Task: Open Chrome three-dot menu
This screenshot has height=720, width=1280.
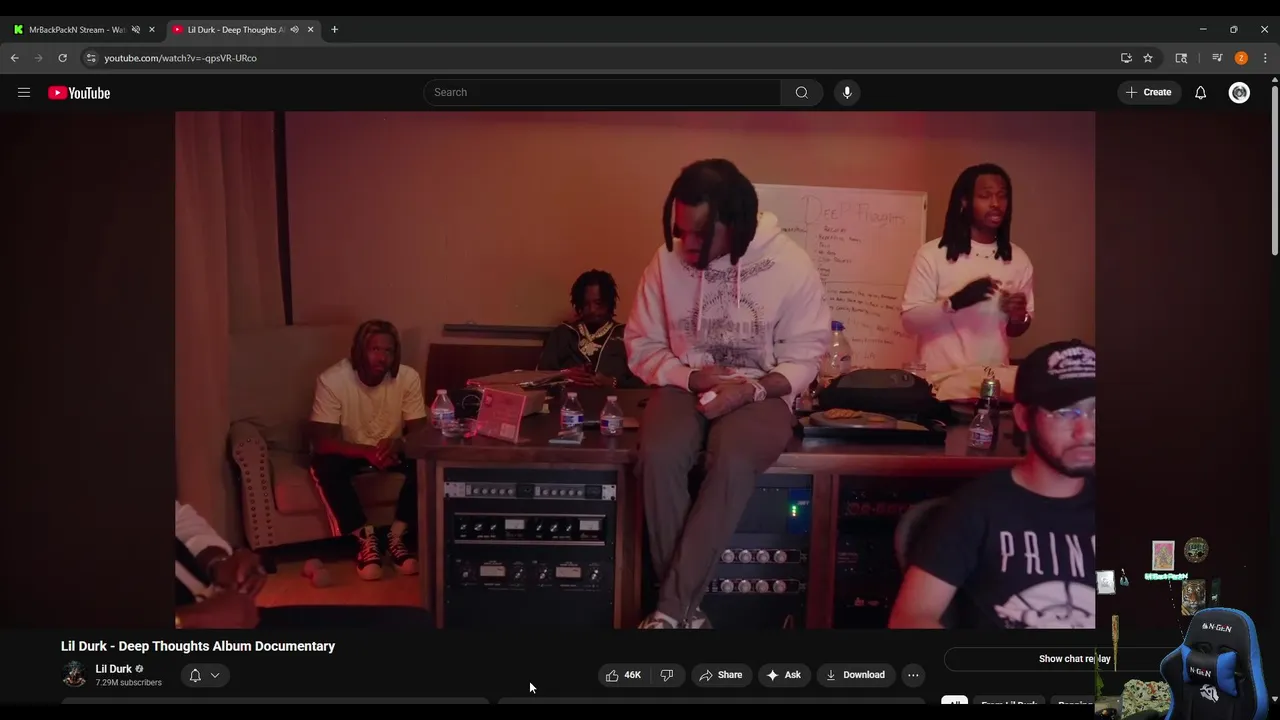Action: (1265, 58)
